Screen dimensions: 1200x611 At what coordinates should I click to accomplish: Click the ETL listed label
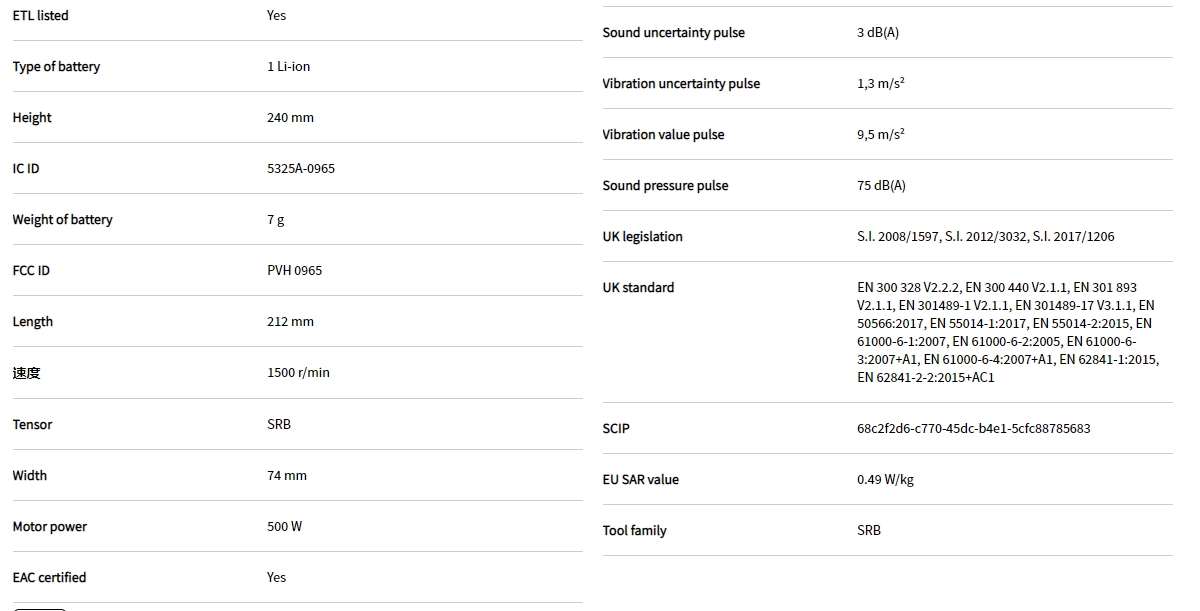click(x=40, y=16)
